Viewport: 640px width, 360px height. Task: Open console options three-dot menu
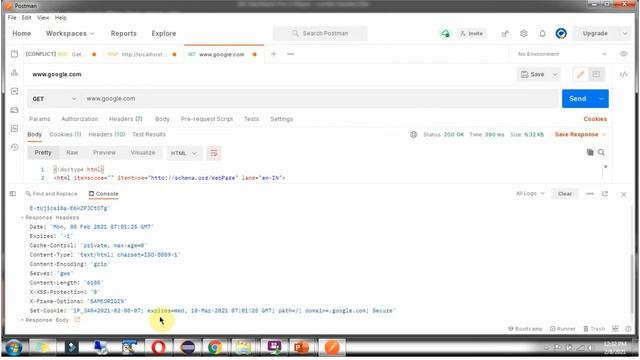pyautogui.click(x=590, y=193)
